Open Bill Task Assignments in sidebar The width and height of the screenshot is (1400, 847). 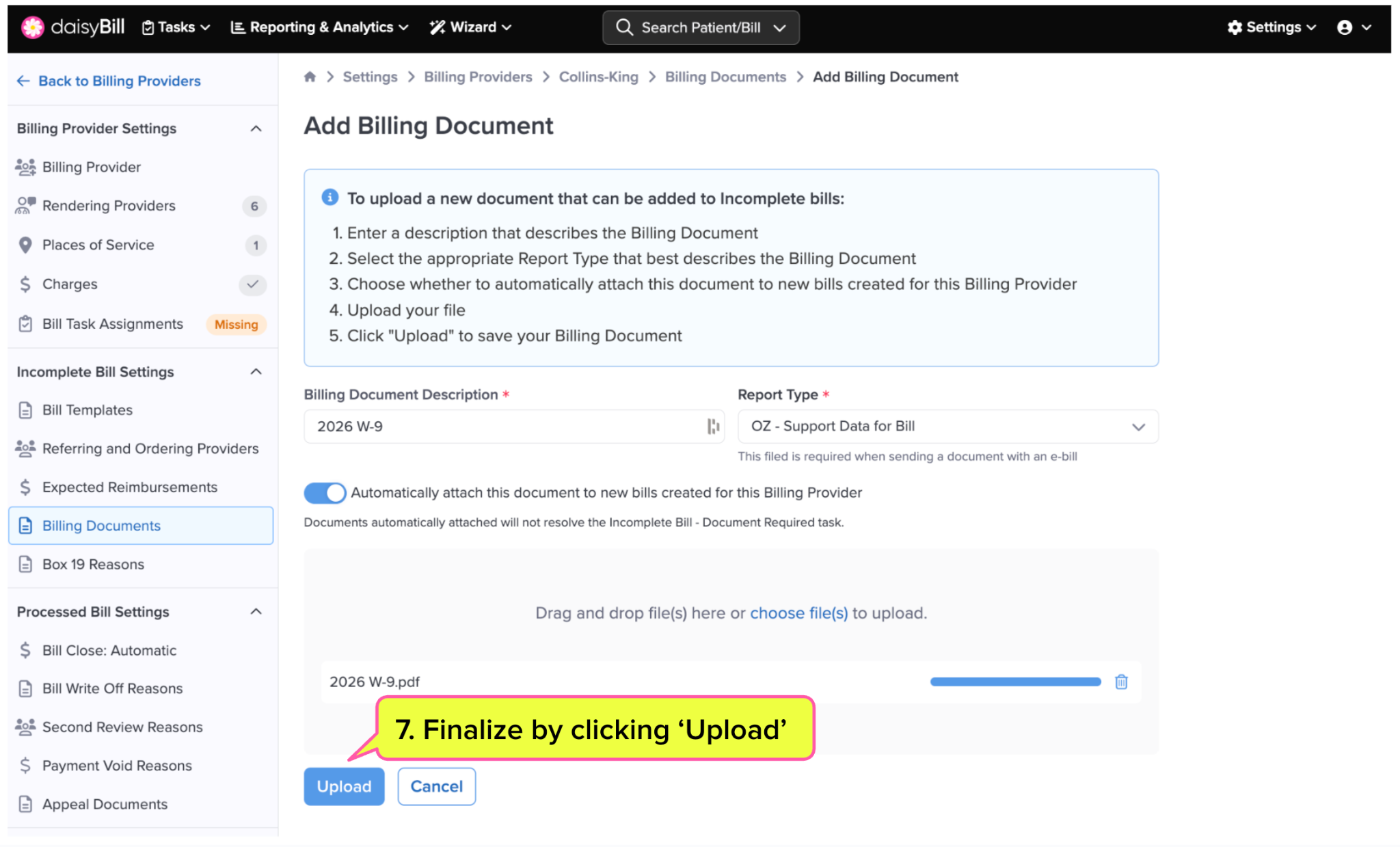pos(113,324)
